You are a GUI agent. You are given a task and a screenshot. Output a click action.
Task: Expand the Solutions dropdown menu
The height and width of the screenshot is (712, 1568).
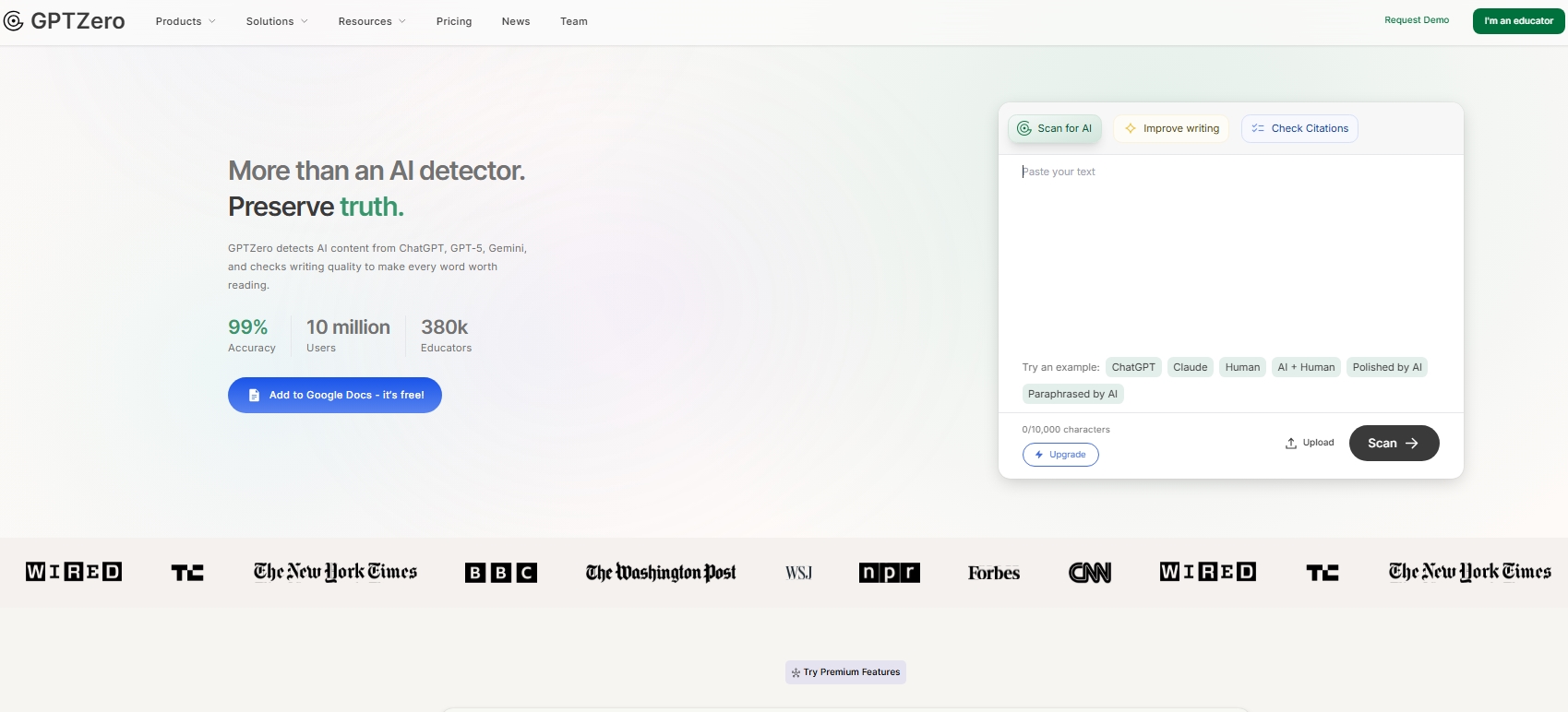tap(277, 21)
